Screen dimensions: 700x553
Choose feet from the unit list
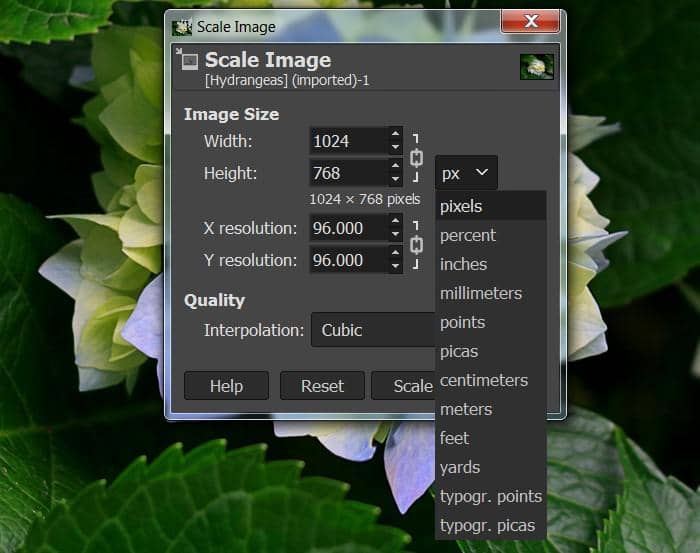click(491, 438)
